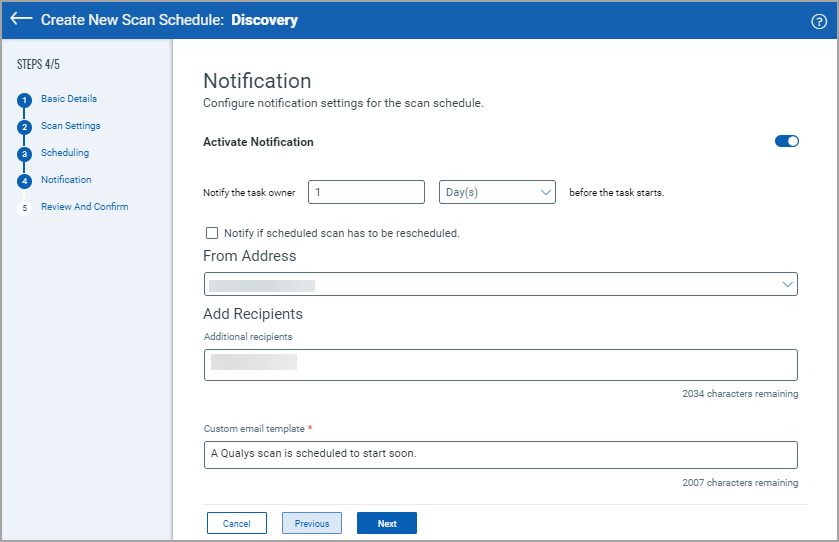The image size is (839, 542).
Task: Go to Scan Settings step
Action: tap(70, 126)
